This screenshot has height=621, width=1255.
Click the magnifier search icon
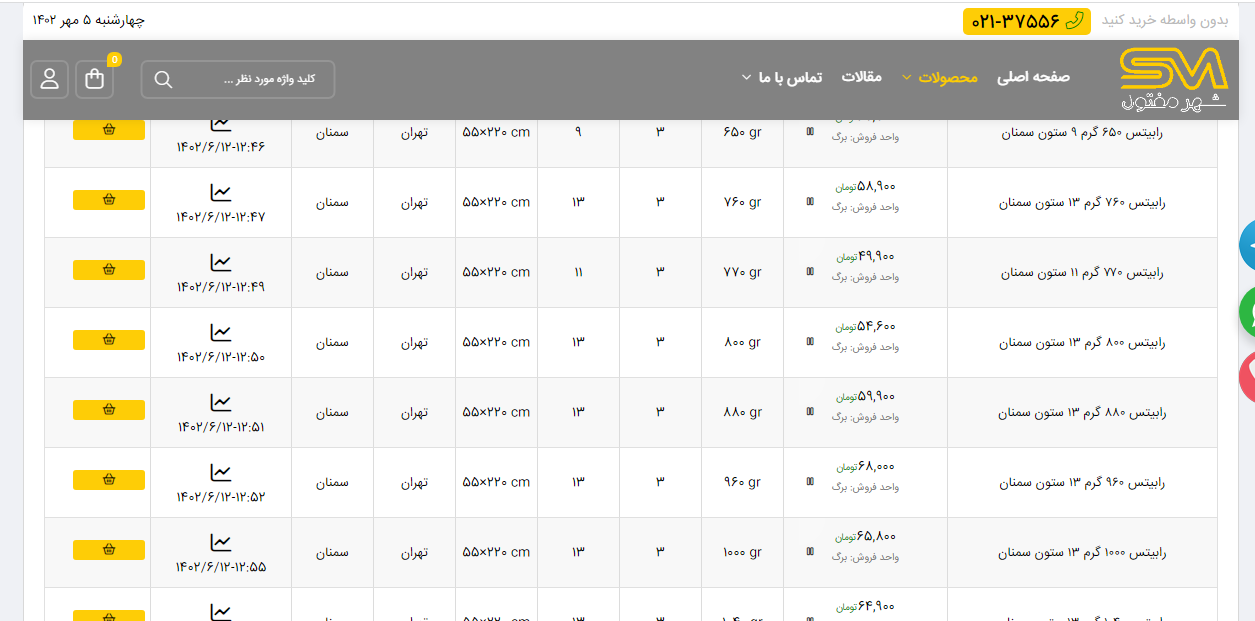tap(164, 80)
